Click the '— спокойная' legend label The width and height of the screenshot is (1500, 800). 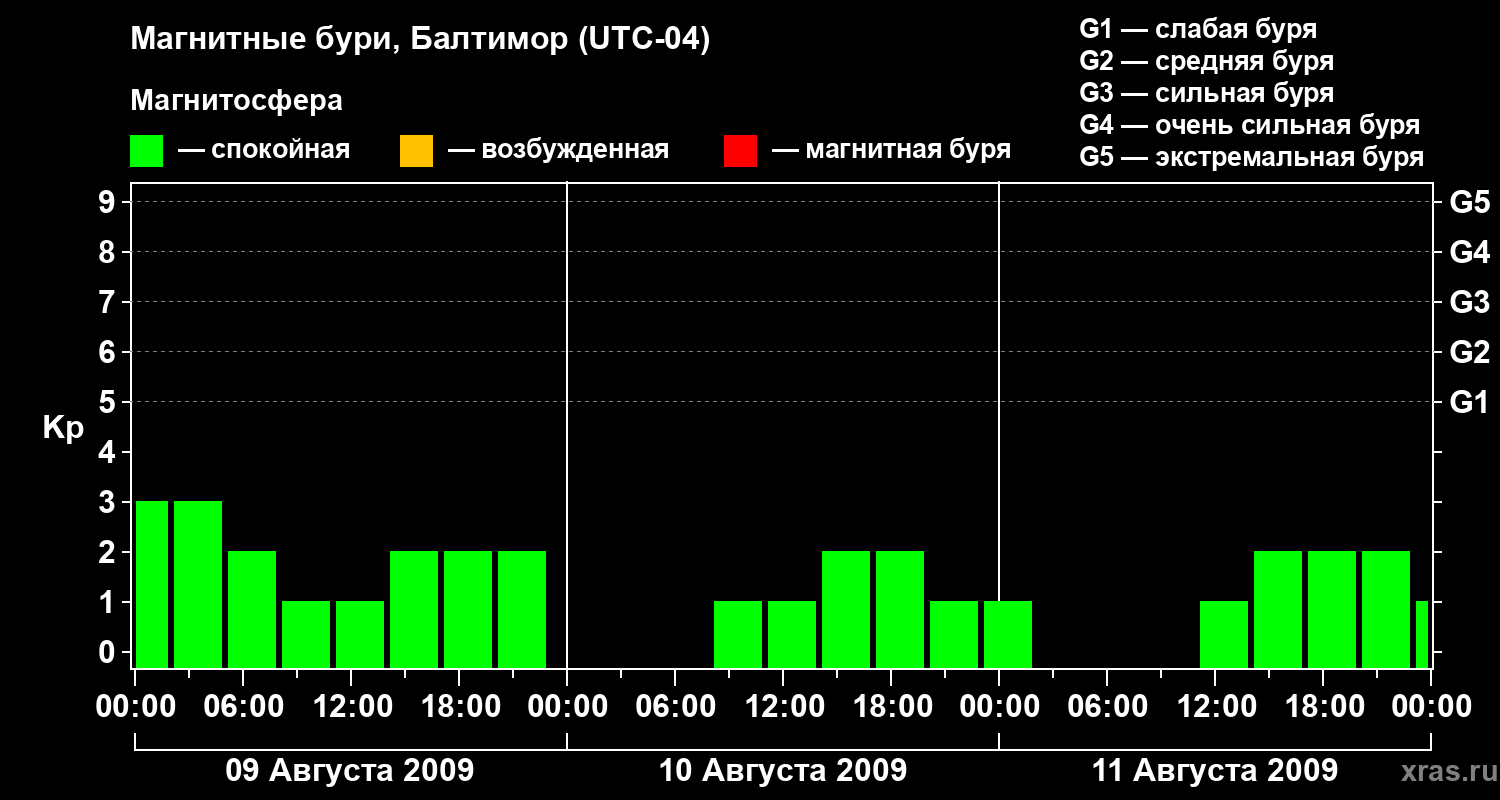tap(264, 151)
